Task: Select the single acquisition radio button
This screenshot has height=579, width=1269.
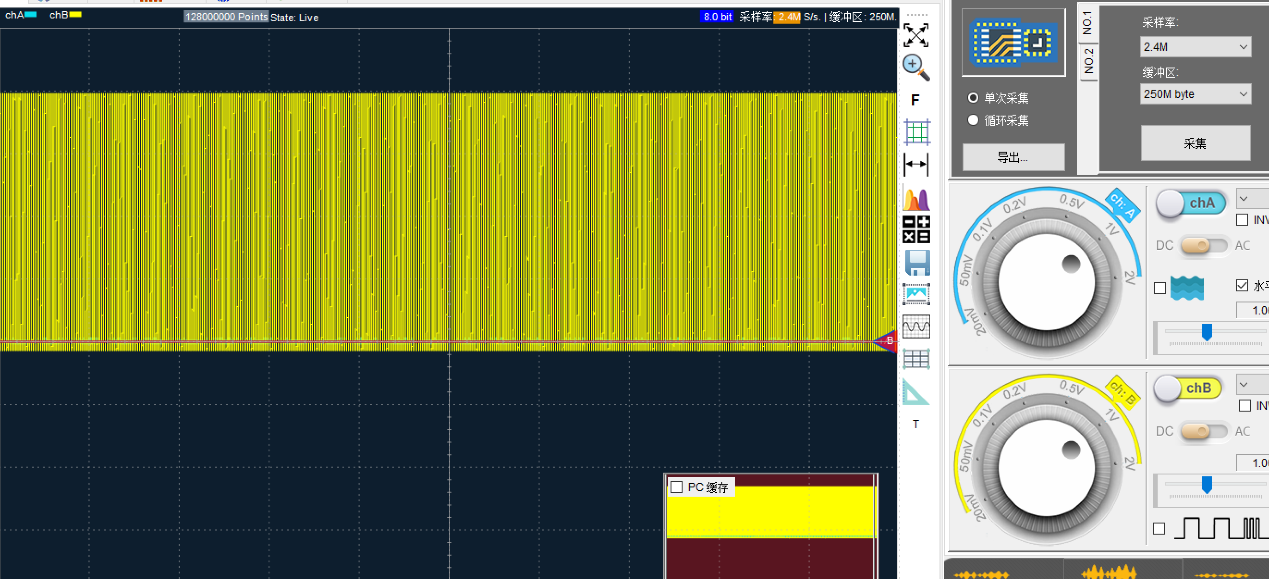Action: [973, 98]
